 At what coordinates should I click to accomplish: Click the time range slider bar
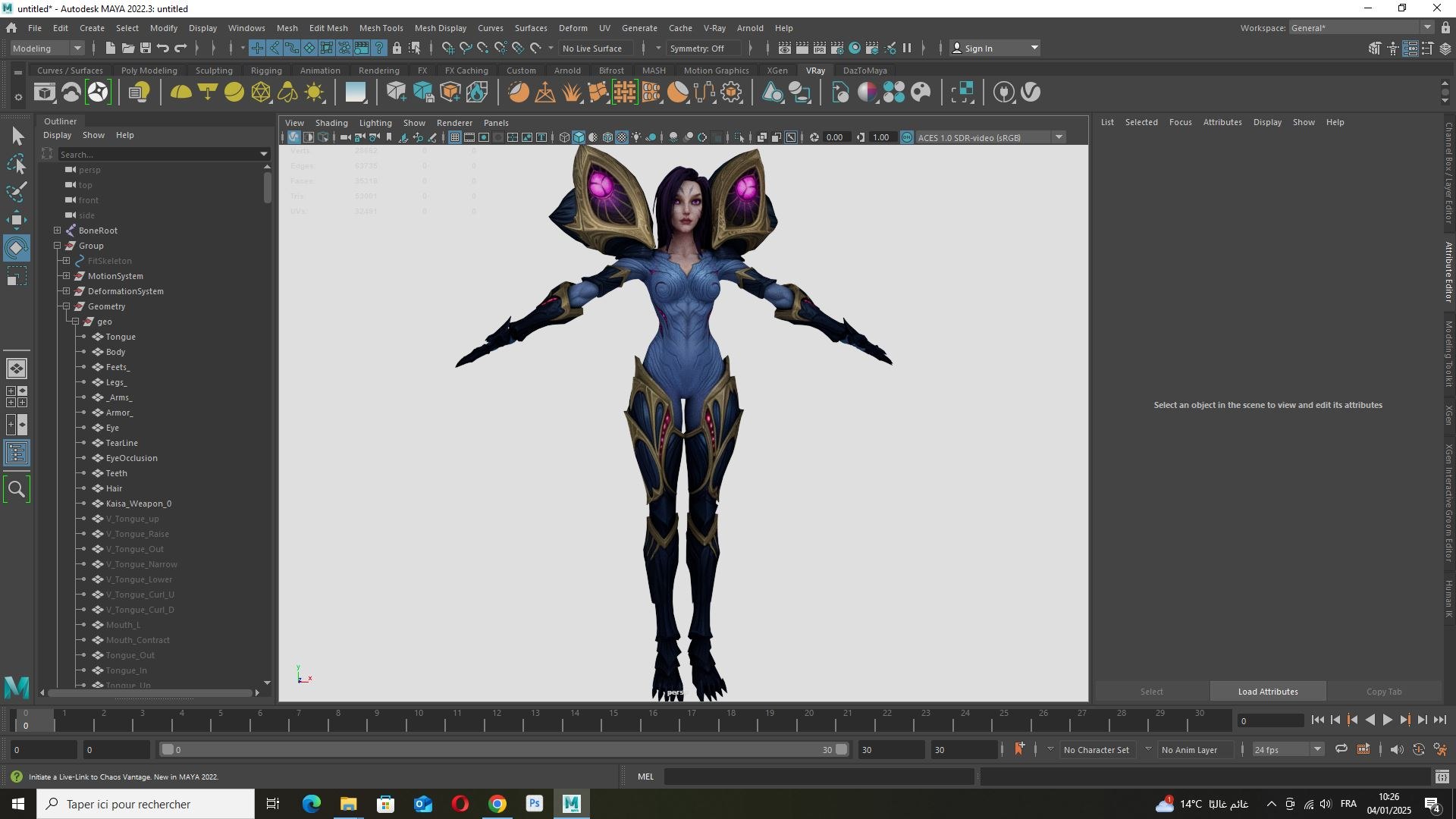tap(504, 749)
